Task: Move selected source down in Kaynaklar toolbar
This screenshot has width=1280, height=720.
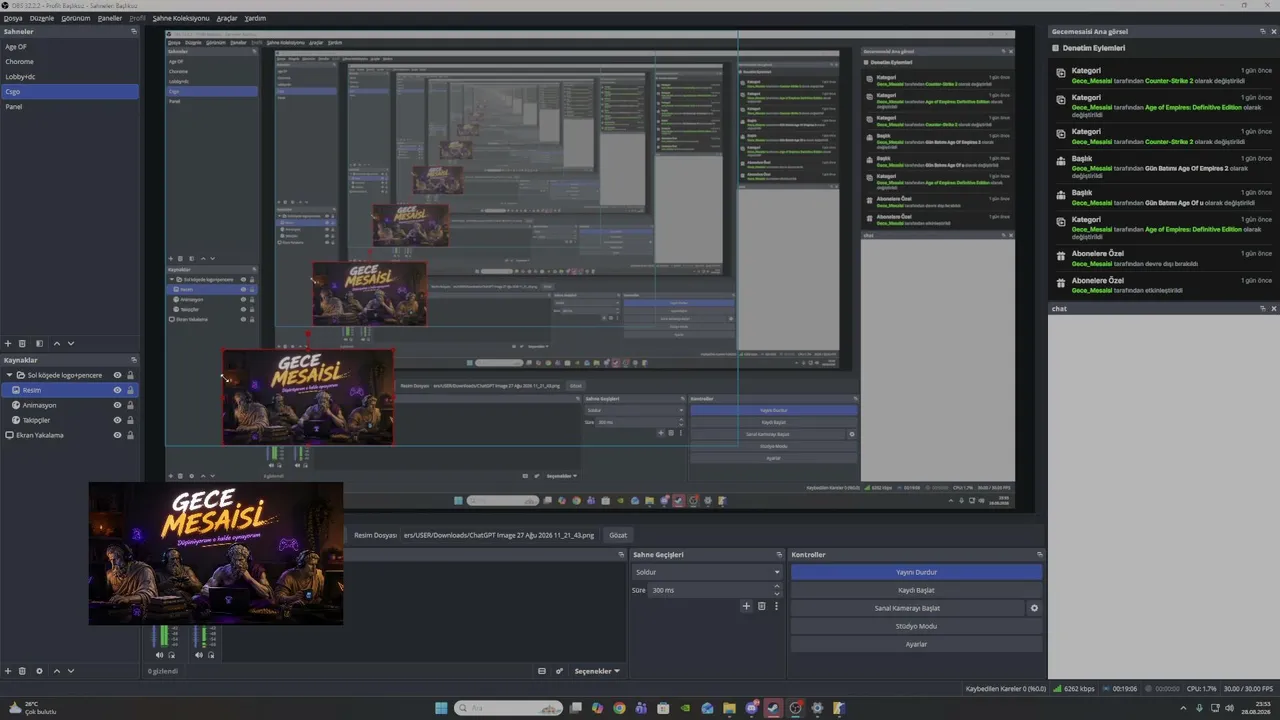Action: 71,671
